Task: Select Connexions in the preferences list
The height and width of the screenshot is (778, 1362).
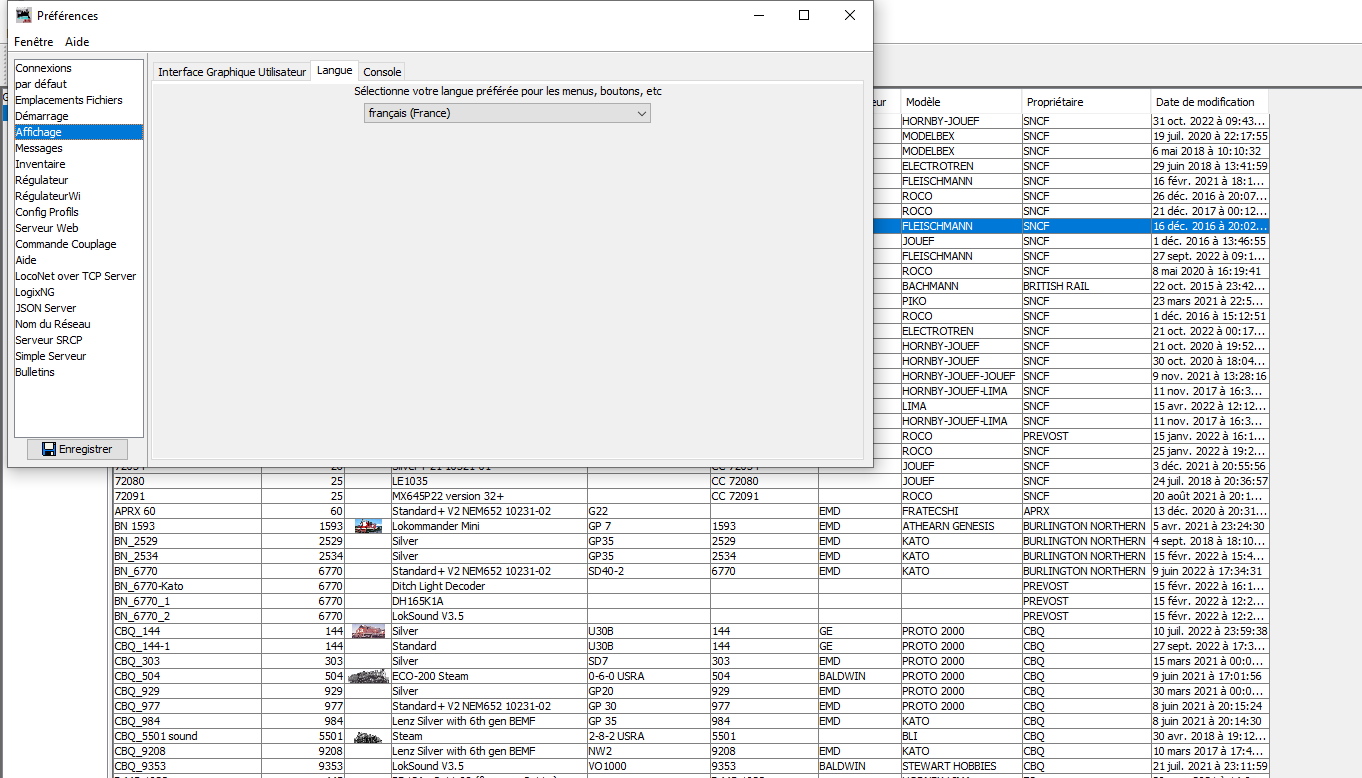Action: click(x=78, y=68)
